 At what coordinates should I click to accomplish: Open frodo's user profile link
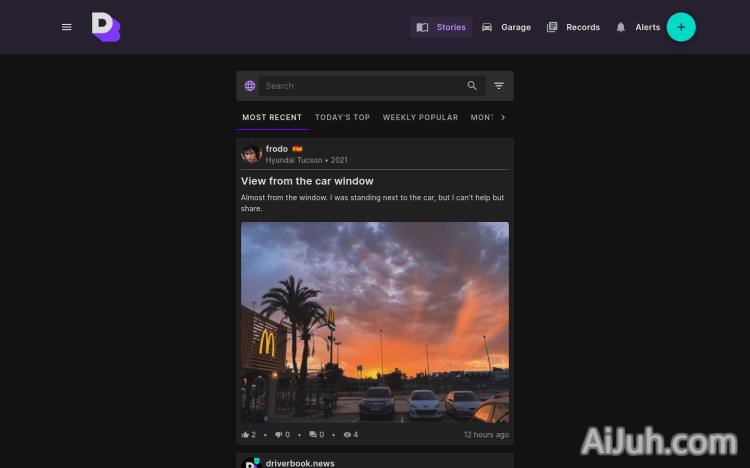tap(277, 149)
